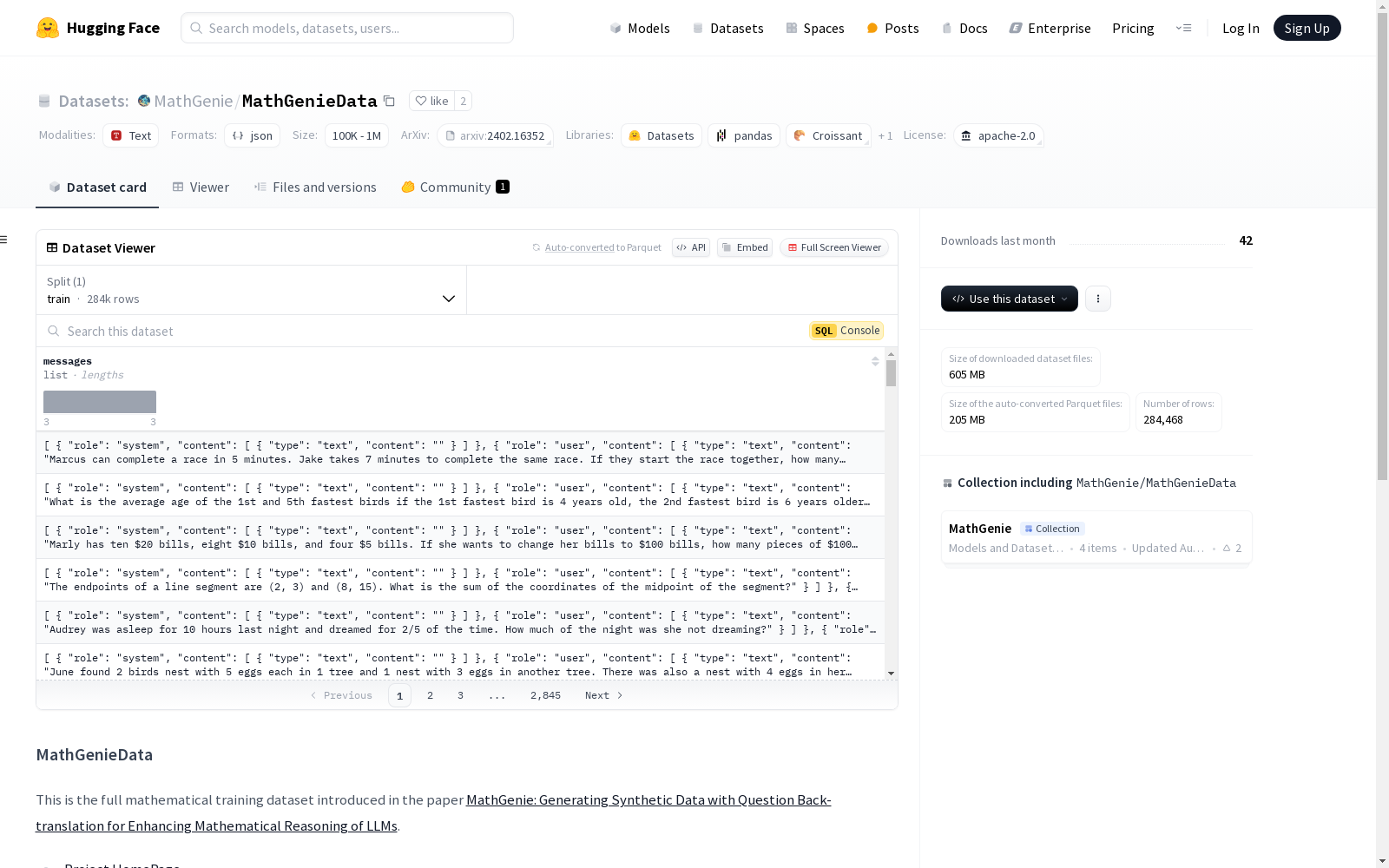1389x868 pixels.
Task: Open the Pricing page
Action: coord(1133,28)
